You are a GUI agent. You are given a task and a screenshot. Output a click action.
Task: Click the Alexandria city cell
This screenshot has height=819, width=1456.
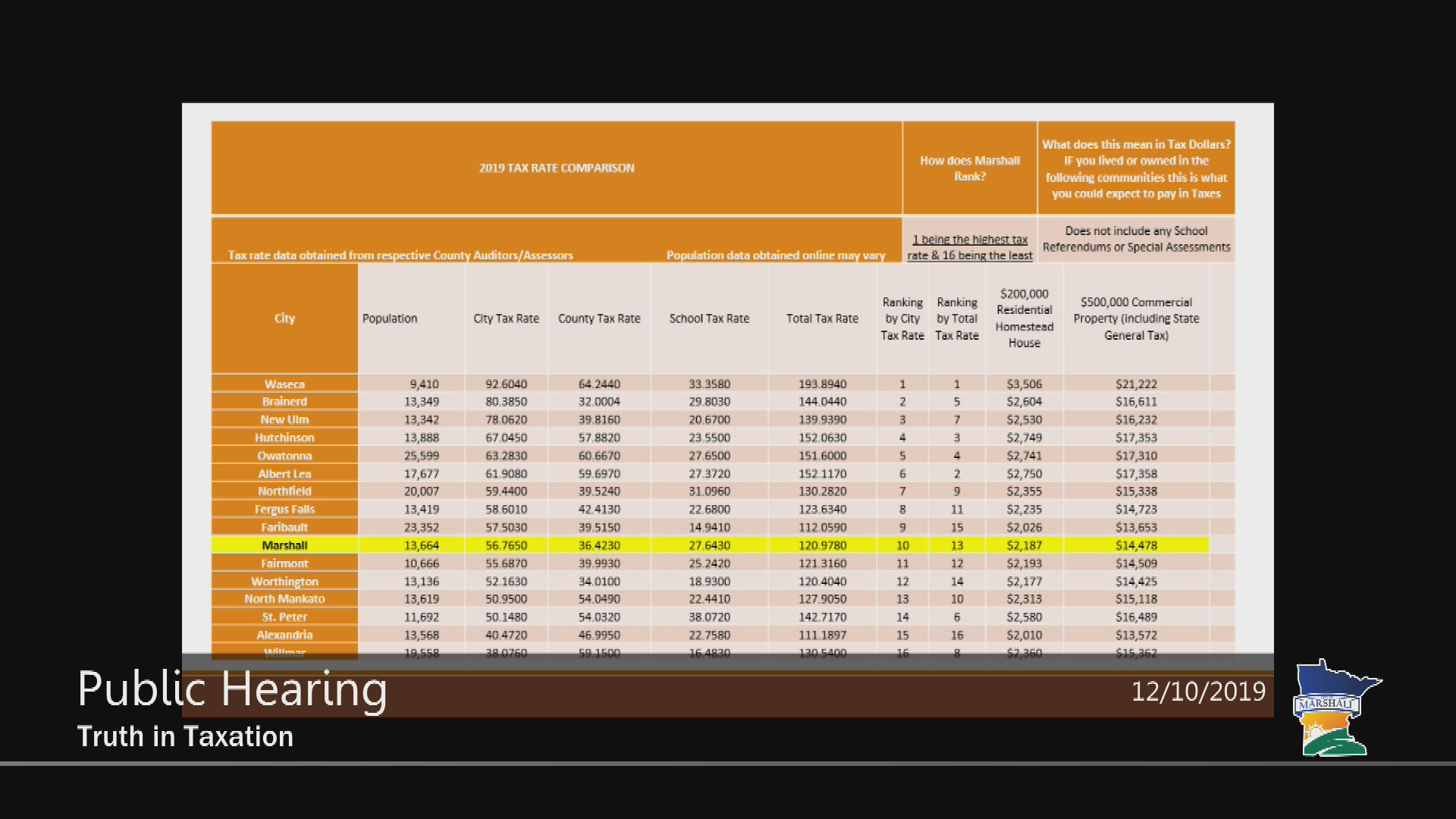coord(284,635)
